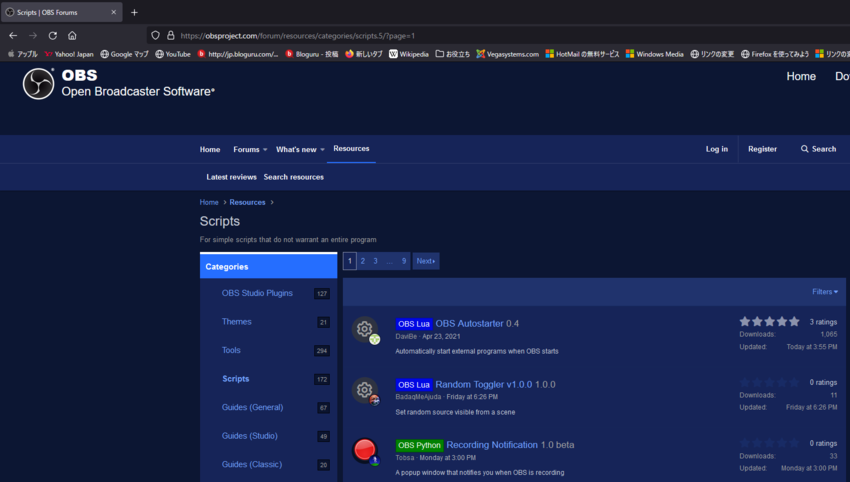The width and height of the screenshot is (850, 482).
Task: Click the OBS Lua tag on OBS Autostarter
Action: 414,324
